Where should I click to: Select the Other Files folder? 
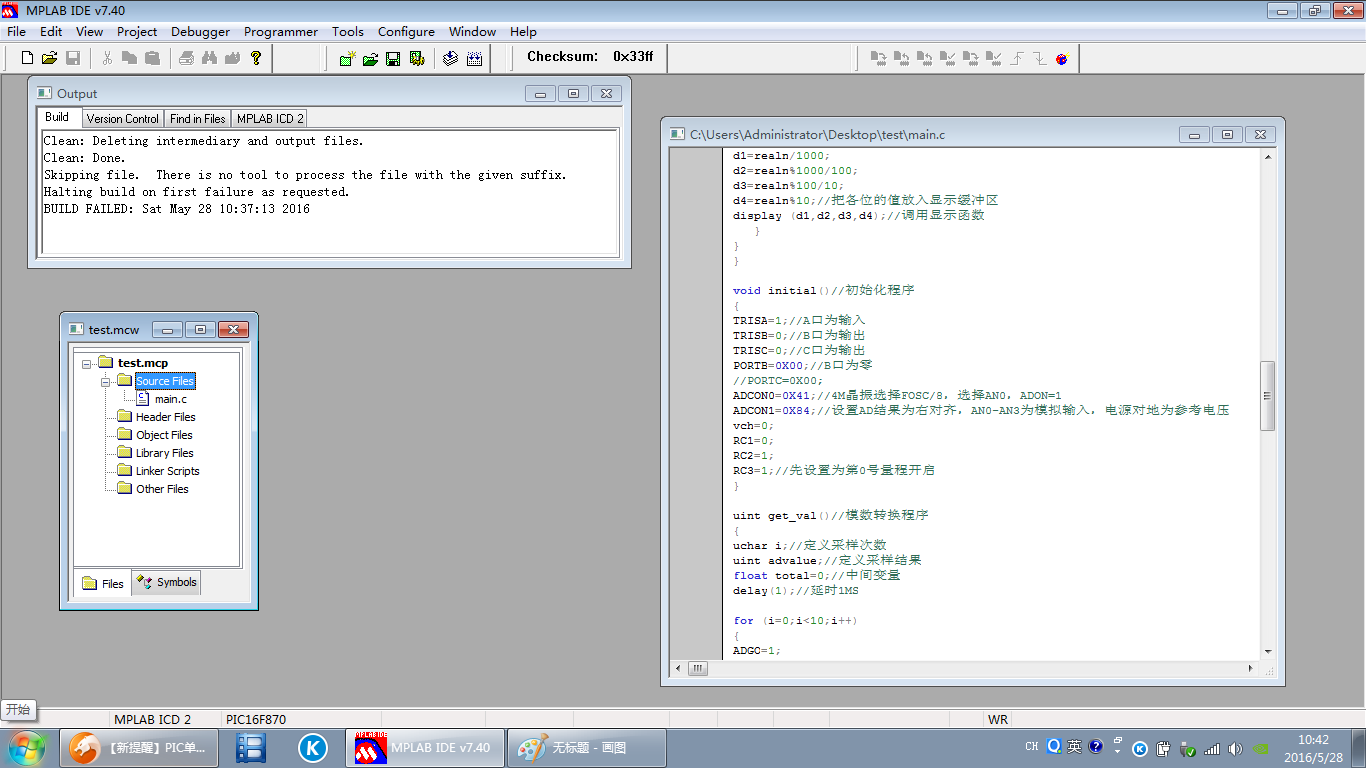pyautogui.click(x=162, y=489)
